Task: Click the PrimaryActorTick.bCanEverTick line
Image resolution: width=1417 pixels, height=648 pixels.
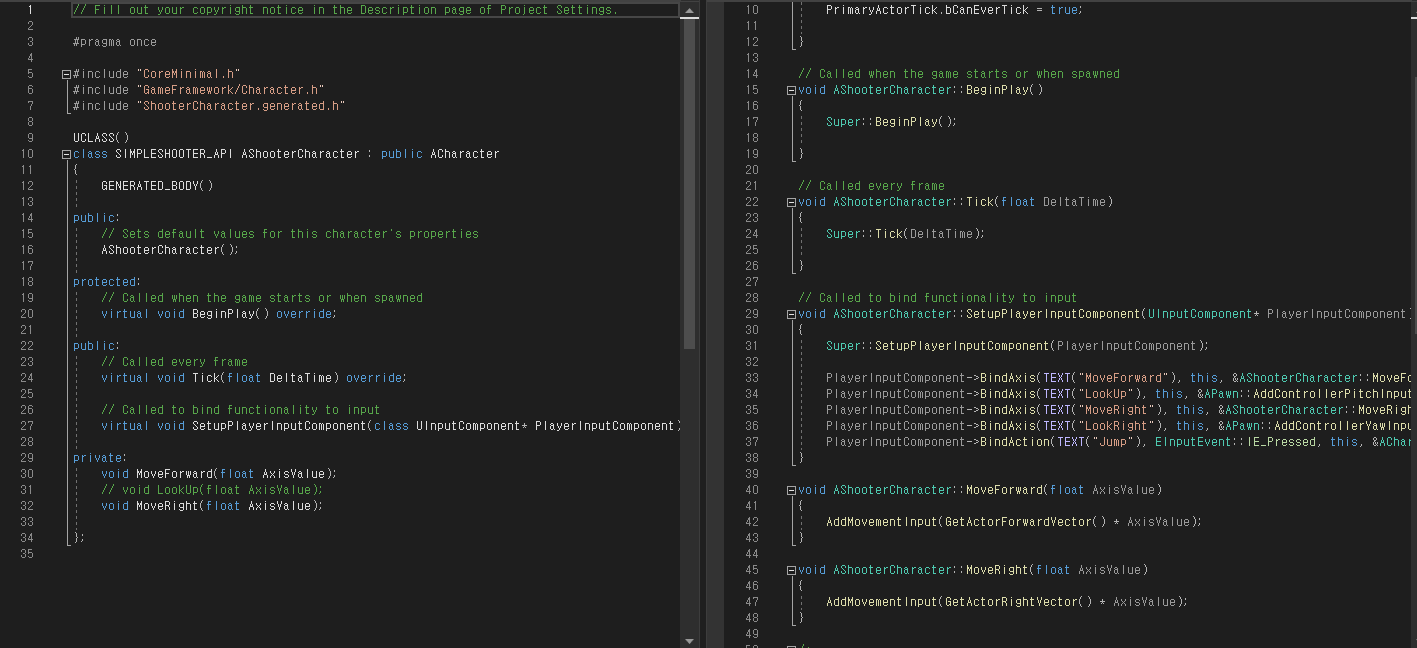Action: click(x=954, y=10)
